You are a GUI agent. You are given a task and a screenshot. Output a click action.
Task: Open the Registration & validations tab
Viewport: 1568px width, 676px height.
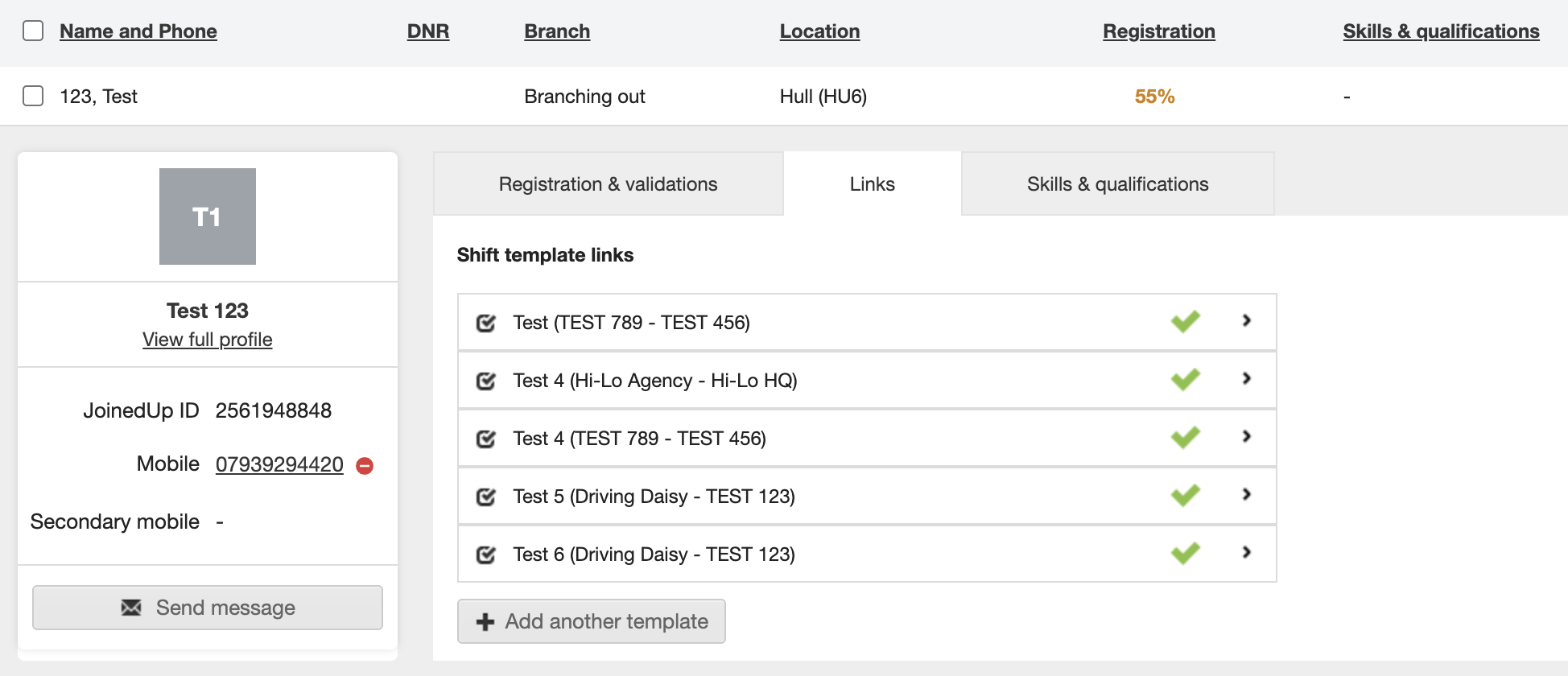tap(608, 184)
